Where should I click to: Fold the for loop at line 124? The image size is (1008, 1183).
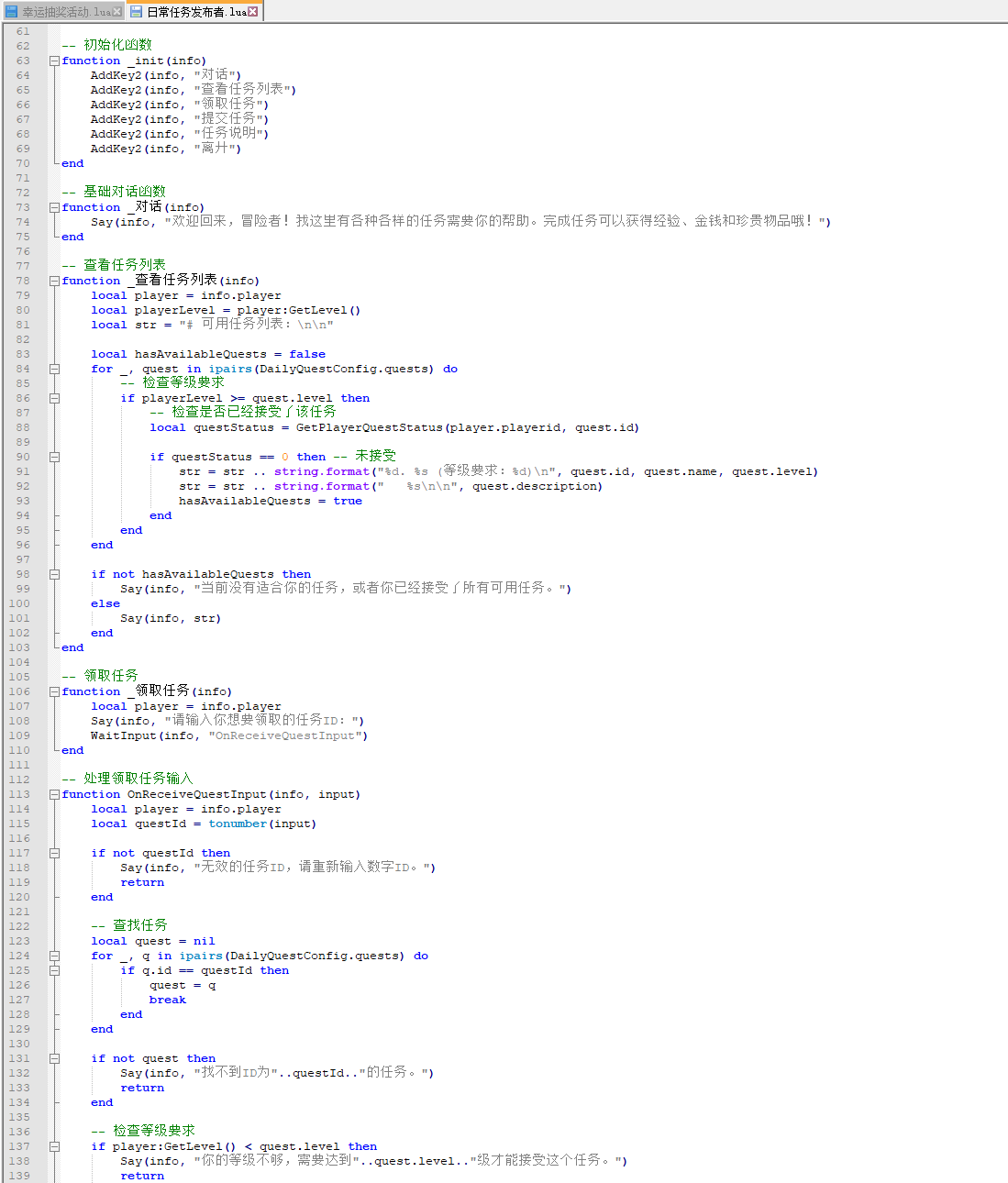54,956
